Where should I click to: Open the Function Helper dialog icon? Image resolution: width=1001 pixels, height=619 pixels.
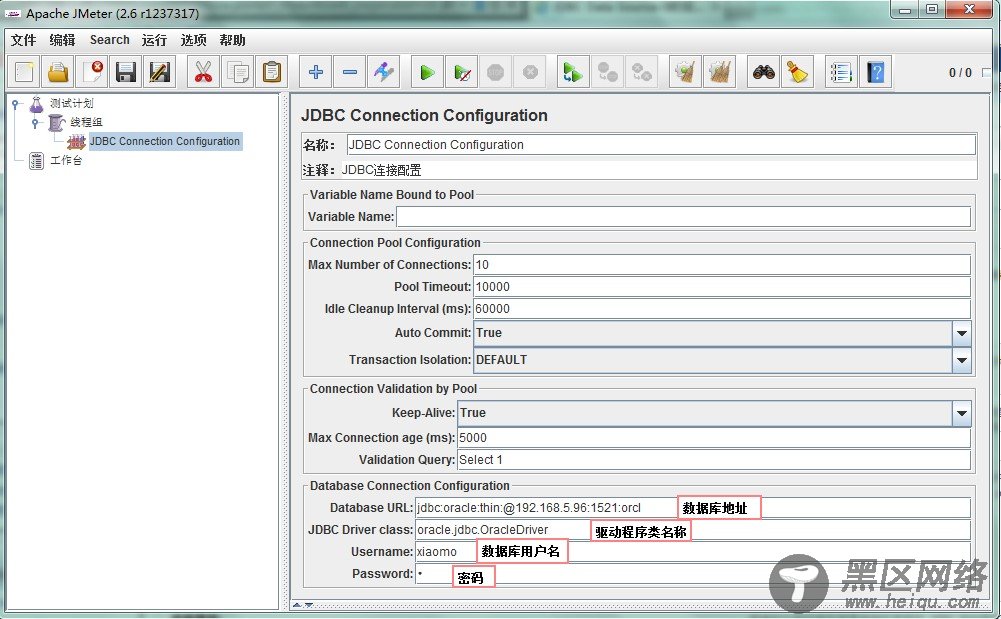tap(841, 71)
